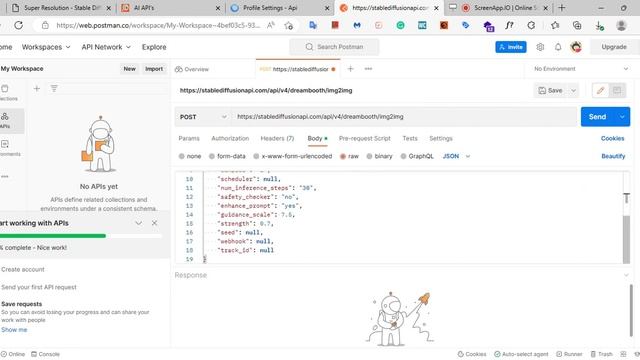Open Cookies in bottom status bar

click(x=472, y=354)
